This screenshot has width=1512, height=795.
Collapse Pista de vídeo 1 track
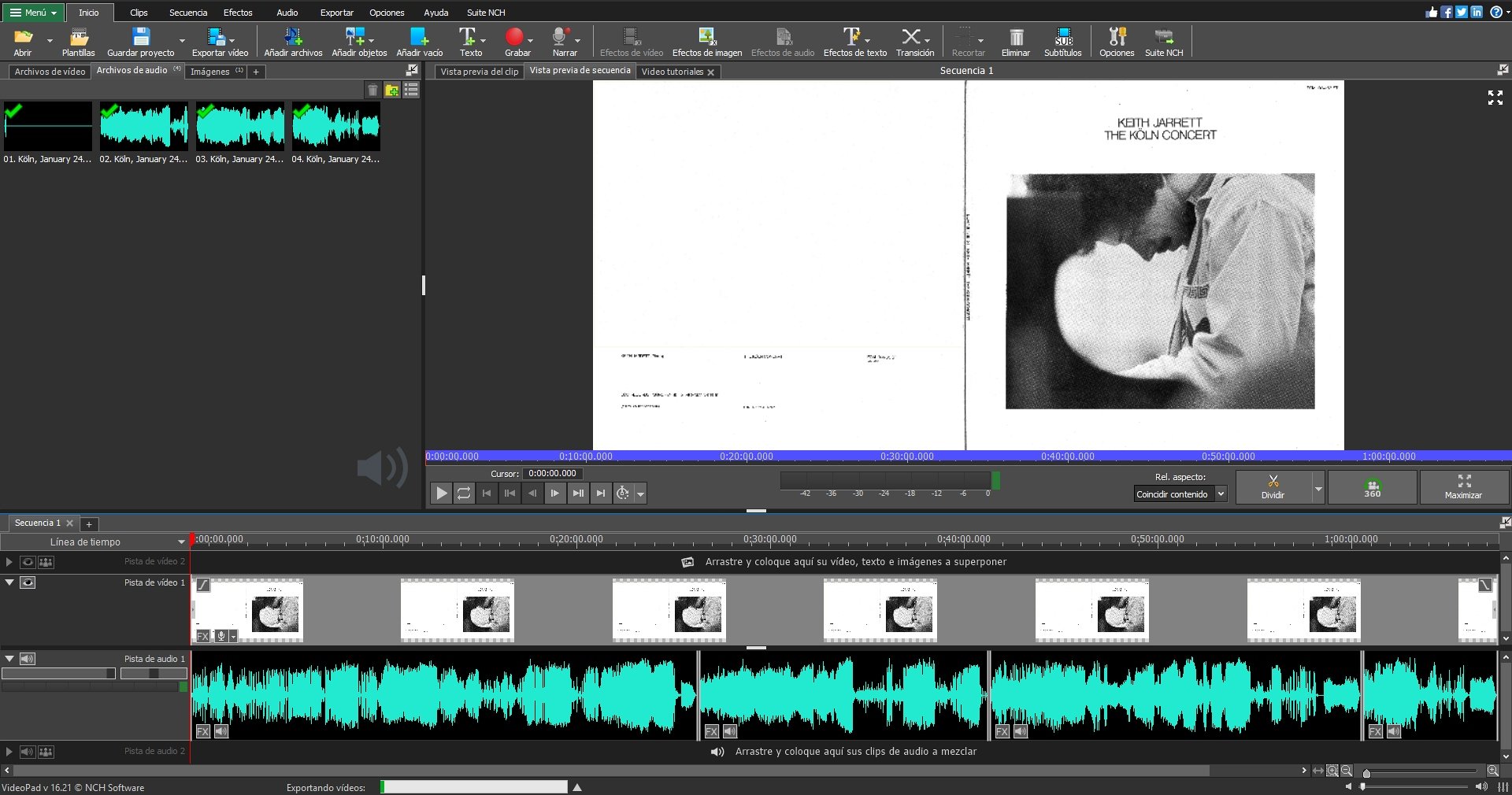[9, 582]
